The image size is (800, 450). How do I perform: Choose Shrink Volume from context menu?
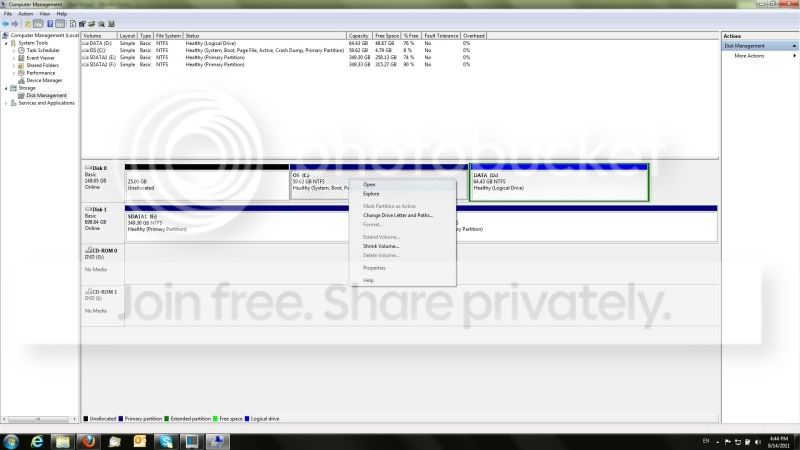(x=381, y=246)
